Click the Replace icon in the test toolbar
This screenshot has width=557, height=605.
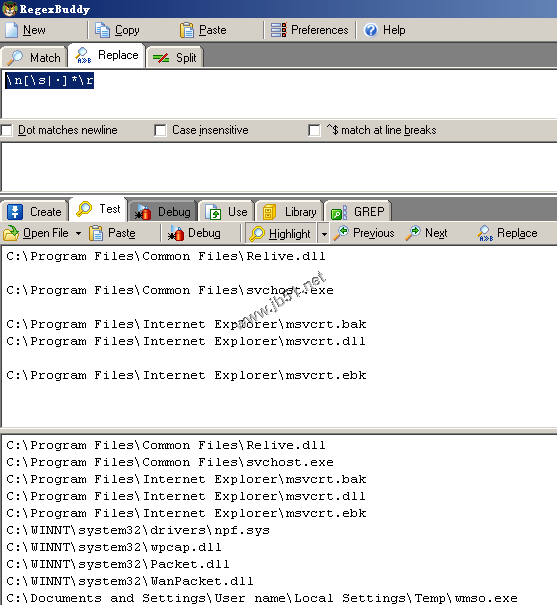486,233
